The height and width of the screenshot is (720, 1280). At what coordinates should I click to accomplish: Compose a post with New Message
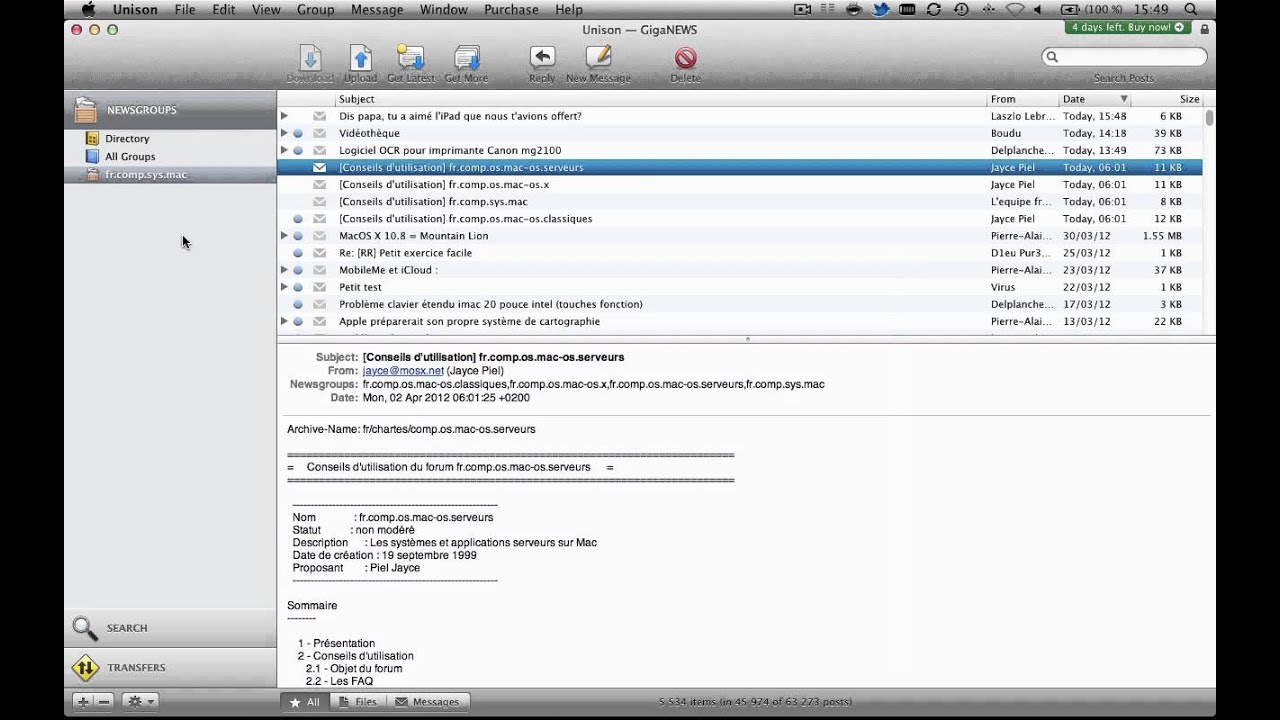[598, 57]
